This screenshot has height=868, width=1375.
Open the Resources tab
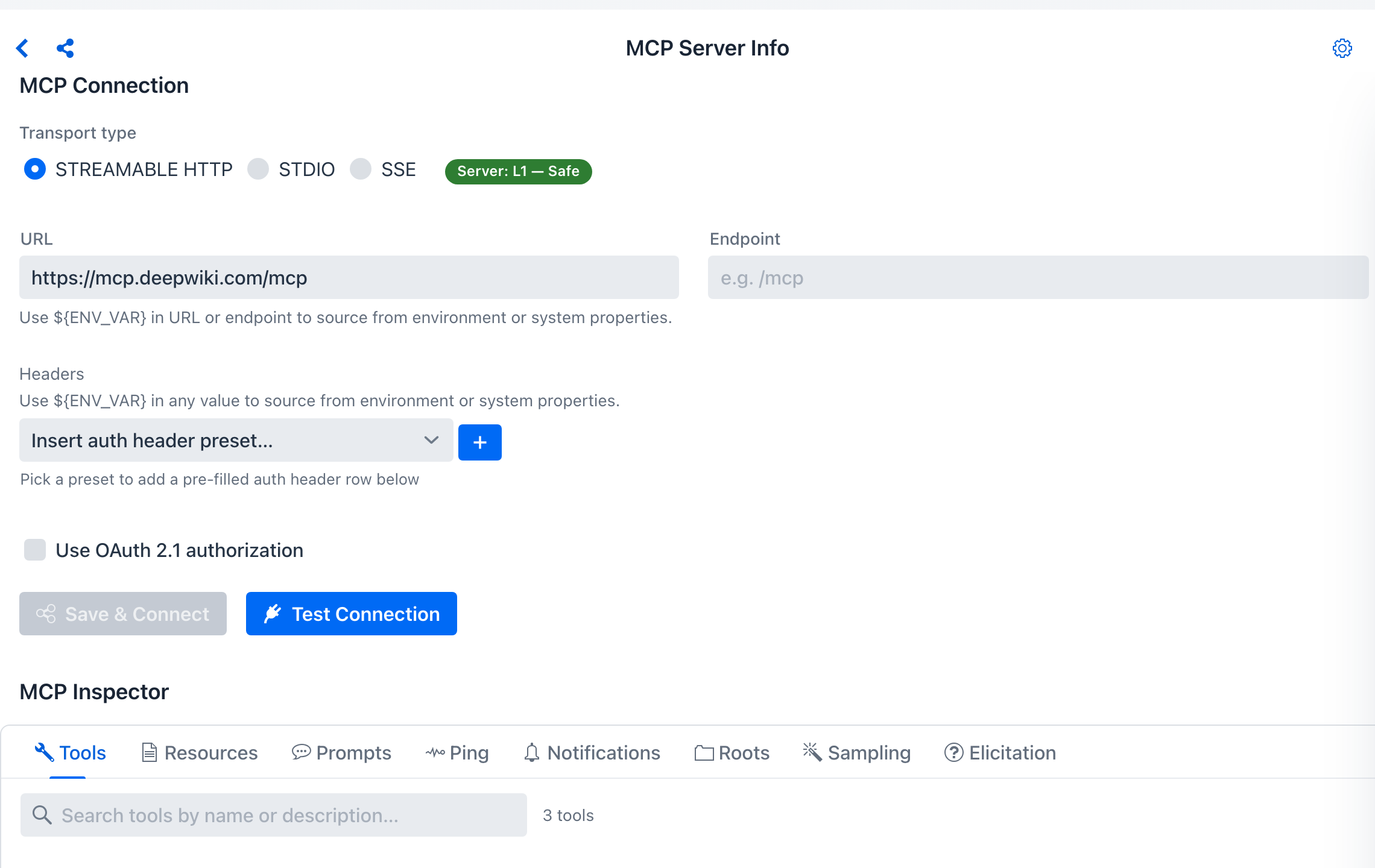pyautogui.click(x=199, y=752)
